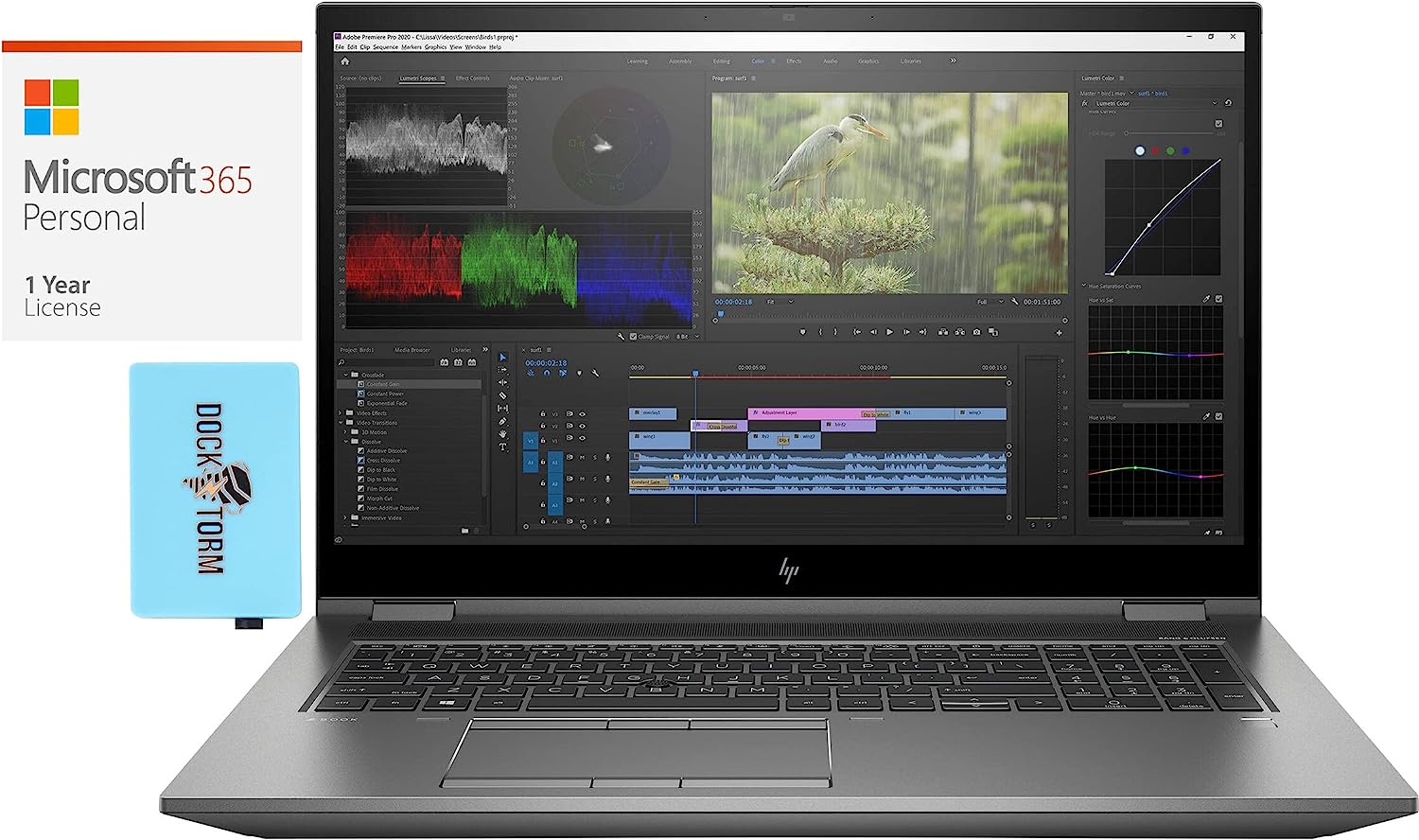This screenshot has height=840, width=1419.
Task: Select the Pen tool in the tools panel
Action: [502, 420]
